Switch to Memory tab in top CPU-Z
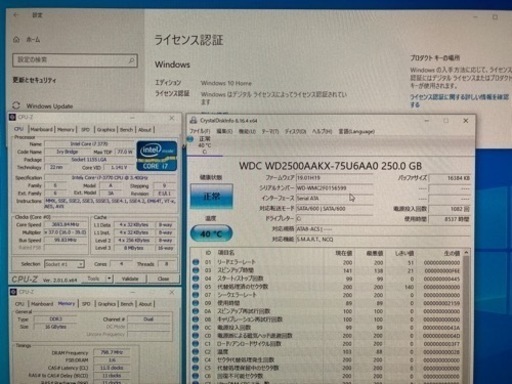The height and width of the screenshot is (384, 512). click(x=66, y=130)
